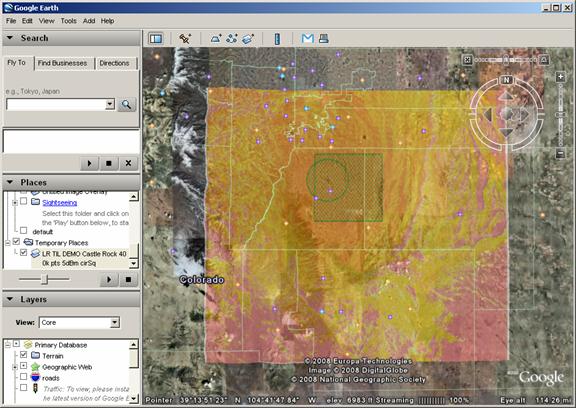Screen dimensions: 576x408
Task: Click the look-down arrow on navigation ring
Action: [507, 132]
